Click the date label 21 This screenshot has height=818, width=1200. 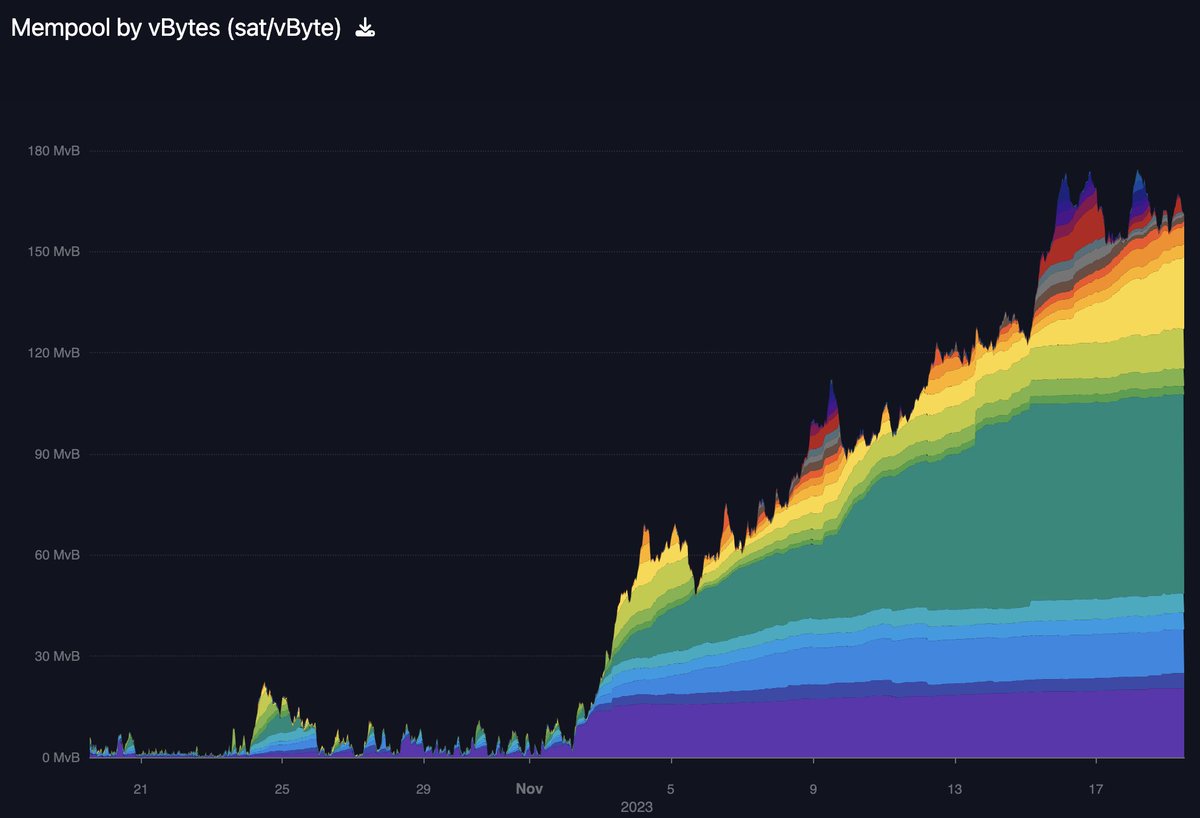click(x=141, y=789)
